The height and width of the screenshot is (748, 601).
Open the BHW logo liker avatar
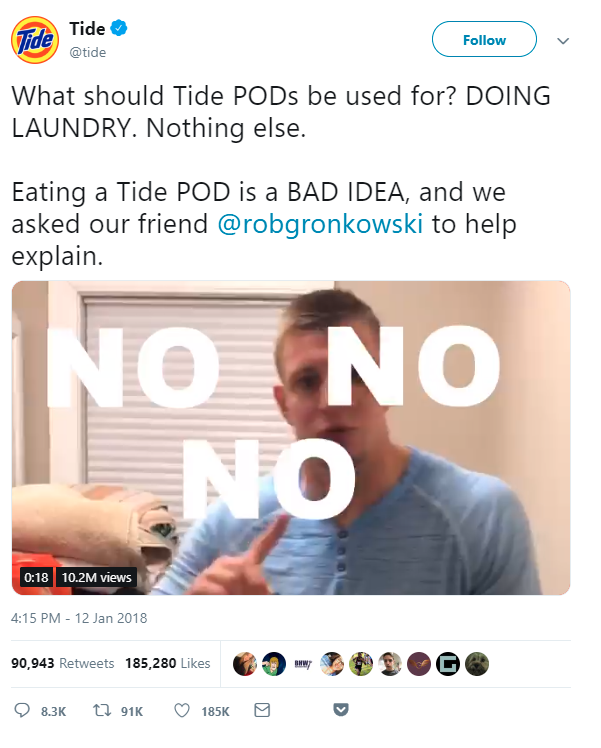[x=303, y=664]
